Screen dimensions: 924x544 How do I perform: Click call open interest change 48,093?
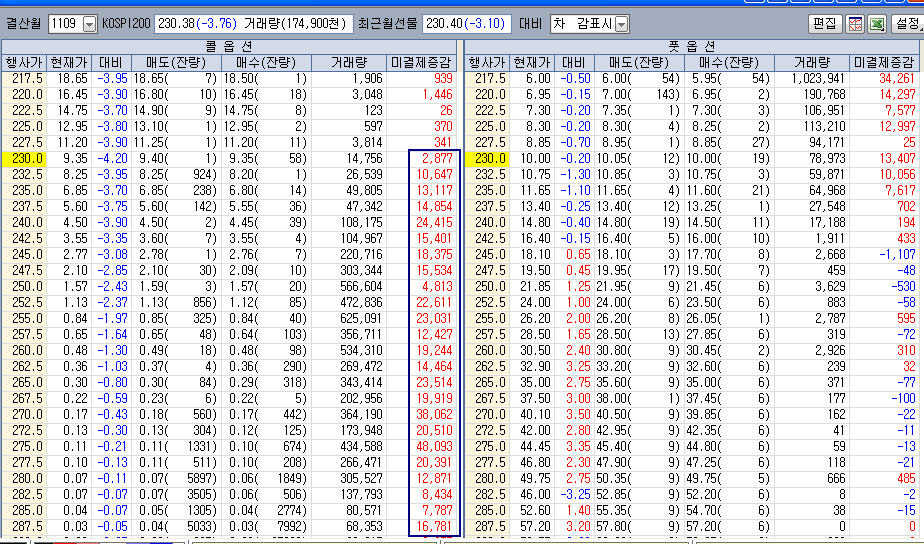tap(434, 446)
